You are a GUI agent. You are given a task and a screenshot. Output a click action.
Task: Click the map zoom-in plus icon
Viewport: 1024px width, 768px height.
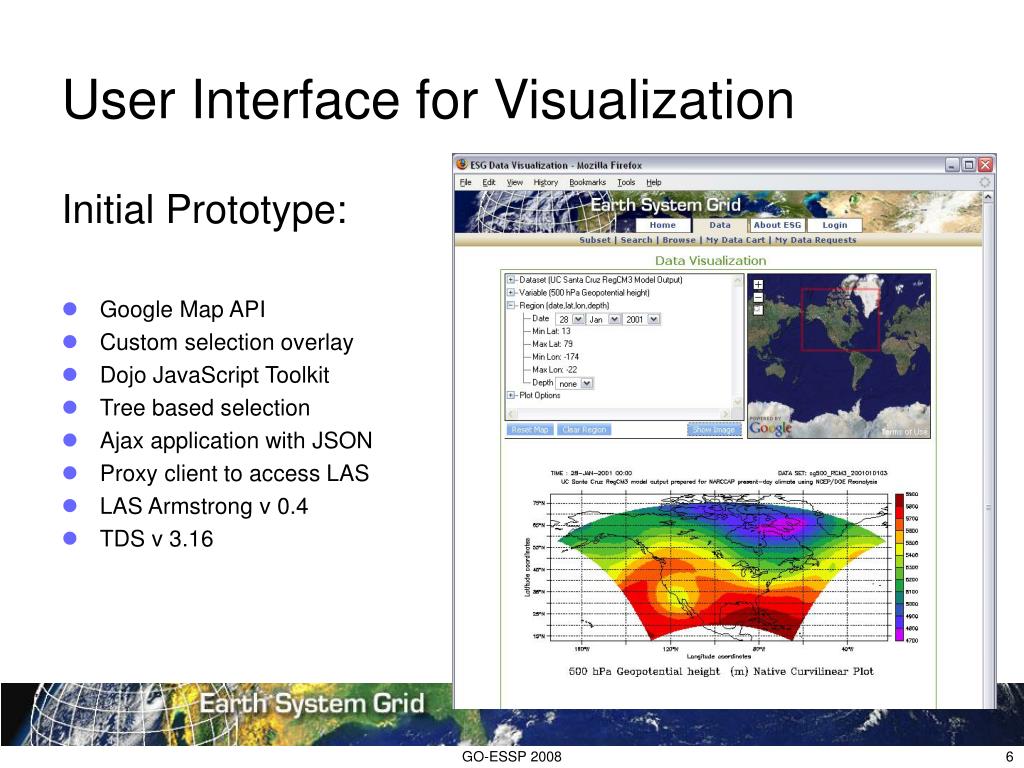pyautogui.click(x=758, y=284)
